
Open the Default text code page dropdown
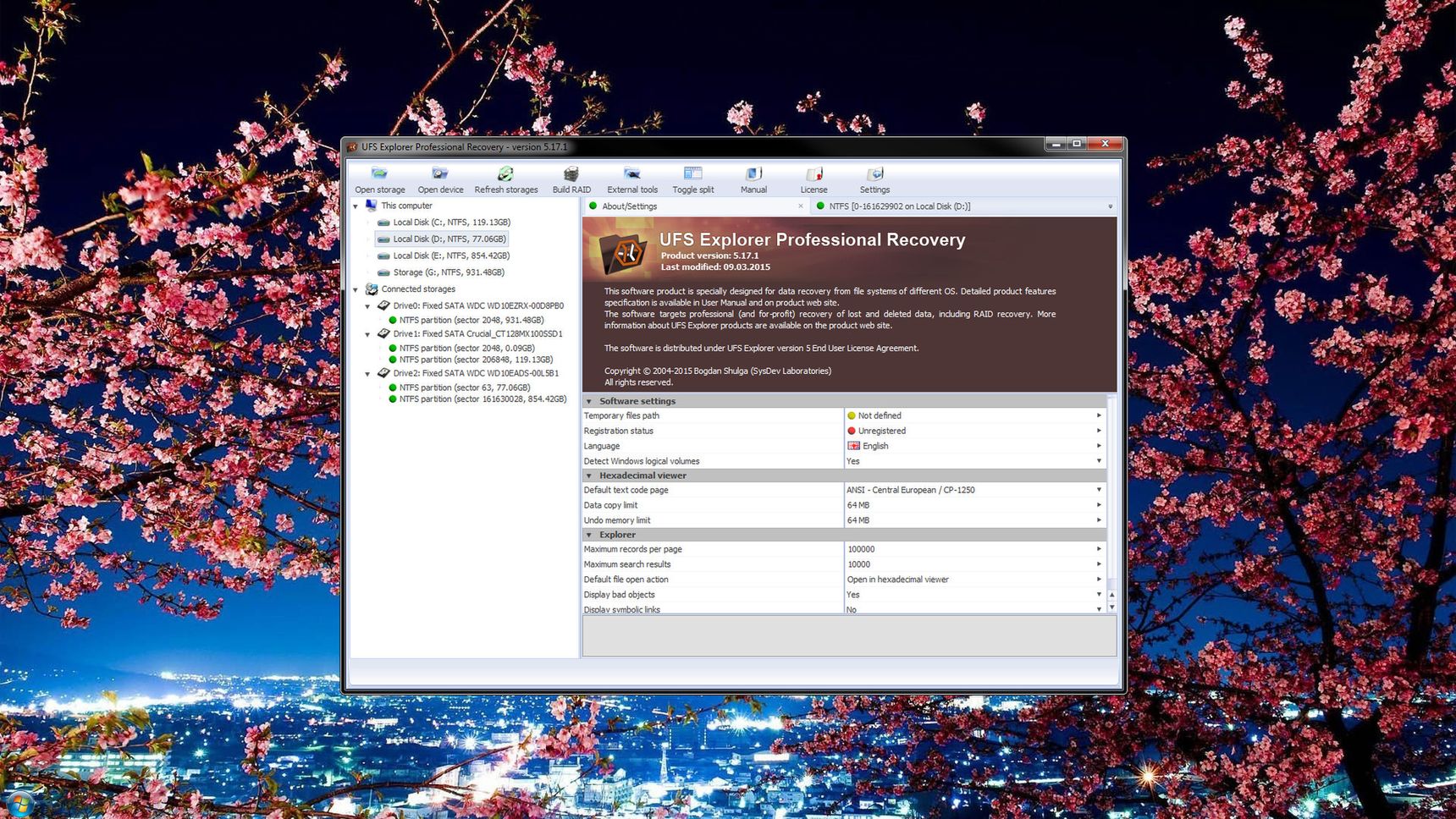point(1099,490)
